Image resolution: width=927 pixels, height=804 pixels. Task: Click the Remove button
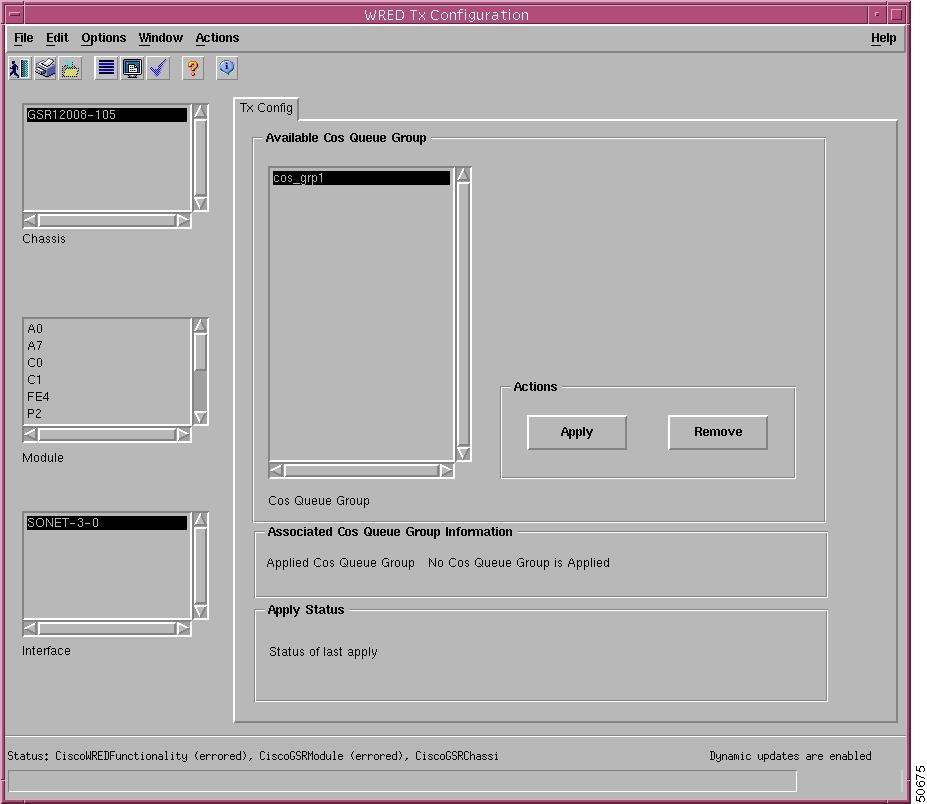[718, 432]
